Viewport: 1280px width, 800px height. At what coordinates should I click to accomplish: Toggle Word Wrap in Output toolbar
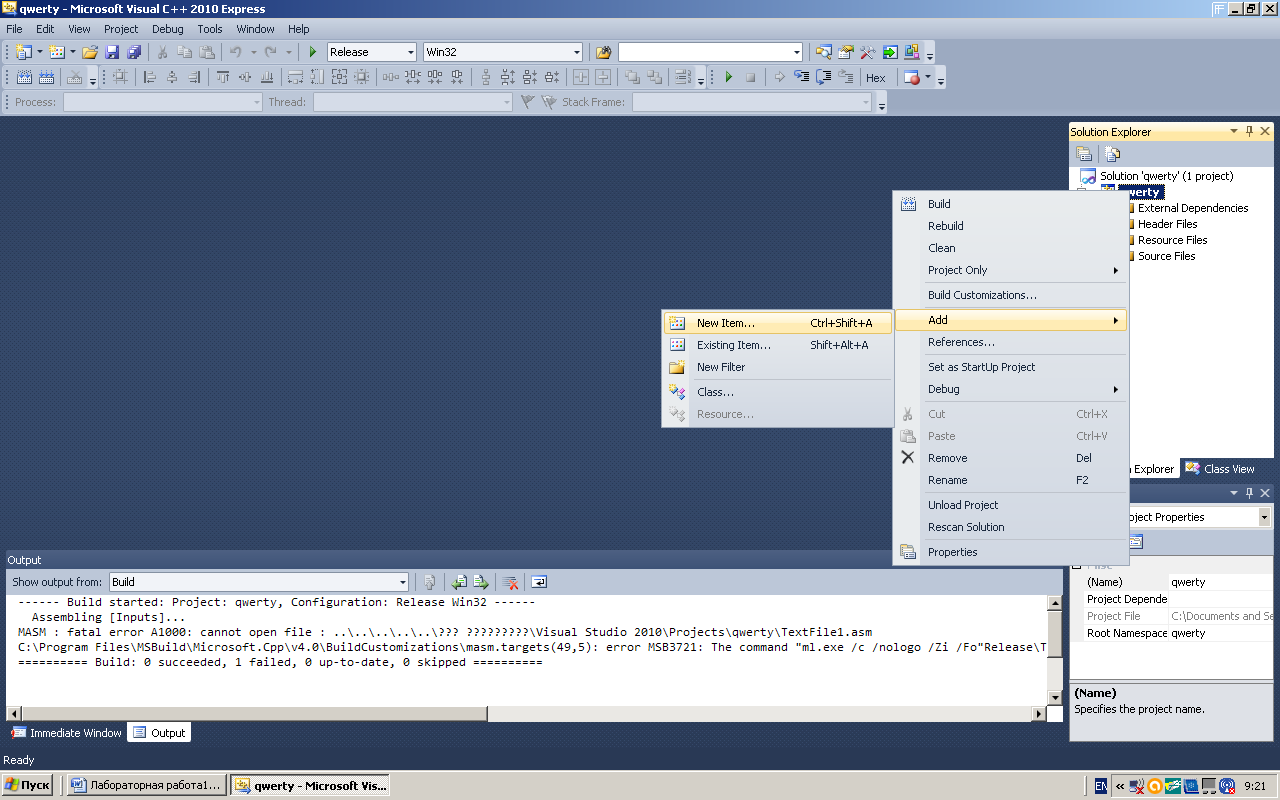point(539,582)
